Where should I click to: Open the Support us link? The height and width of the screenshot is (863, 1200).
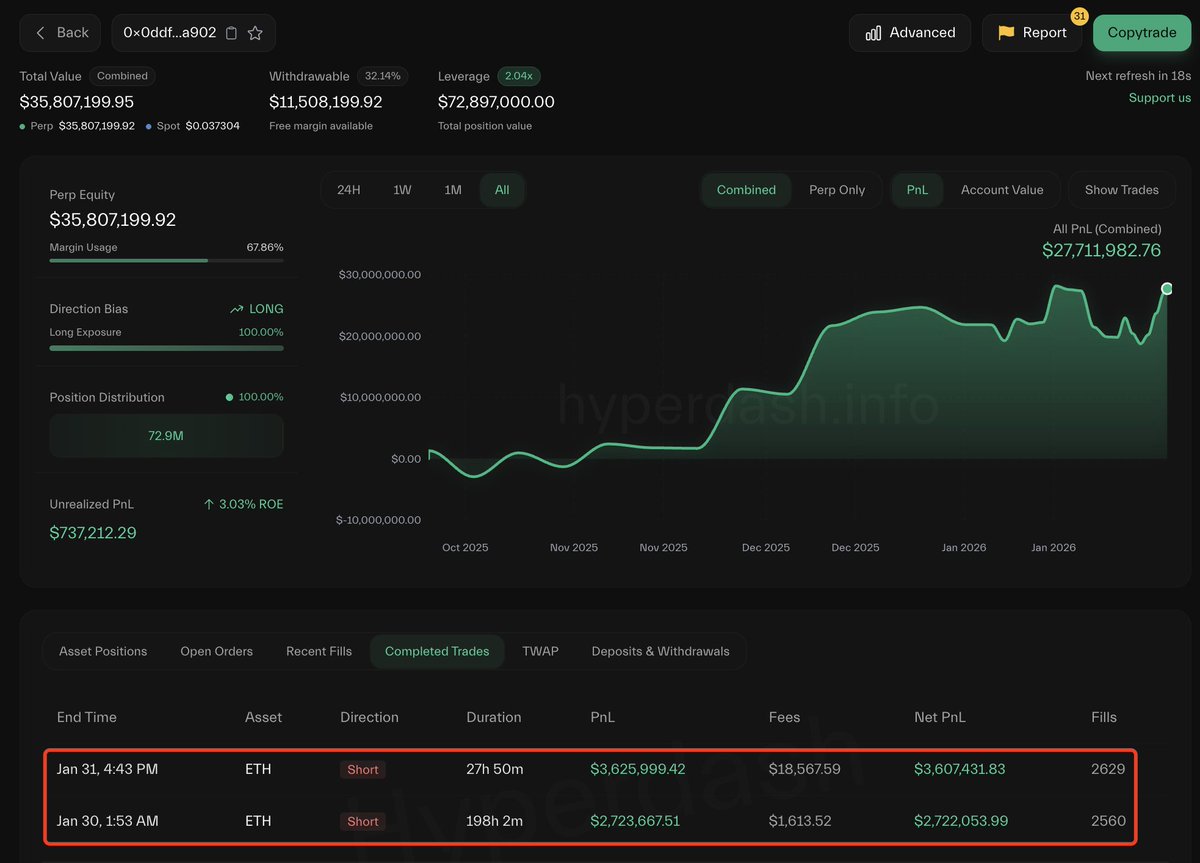pyautogui.click(x=1159, y=98)
